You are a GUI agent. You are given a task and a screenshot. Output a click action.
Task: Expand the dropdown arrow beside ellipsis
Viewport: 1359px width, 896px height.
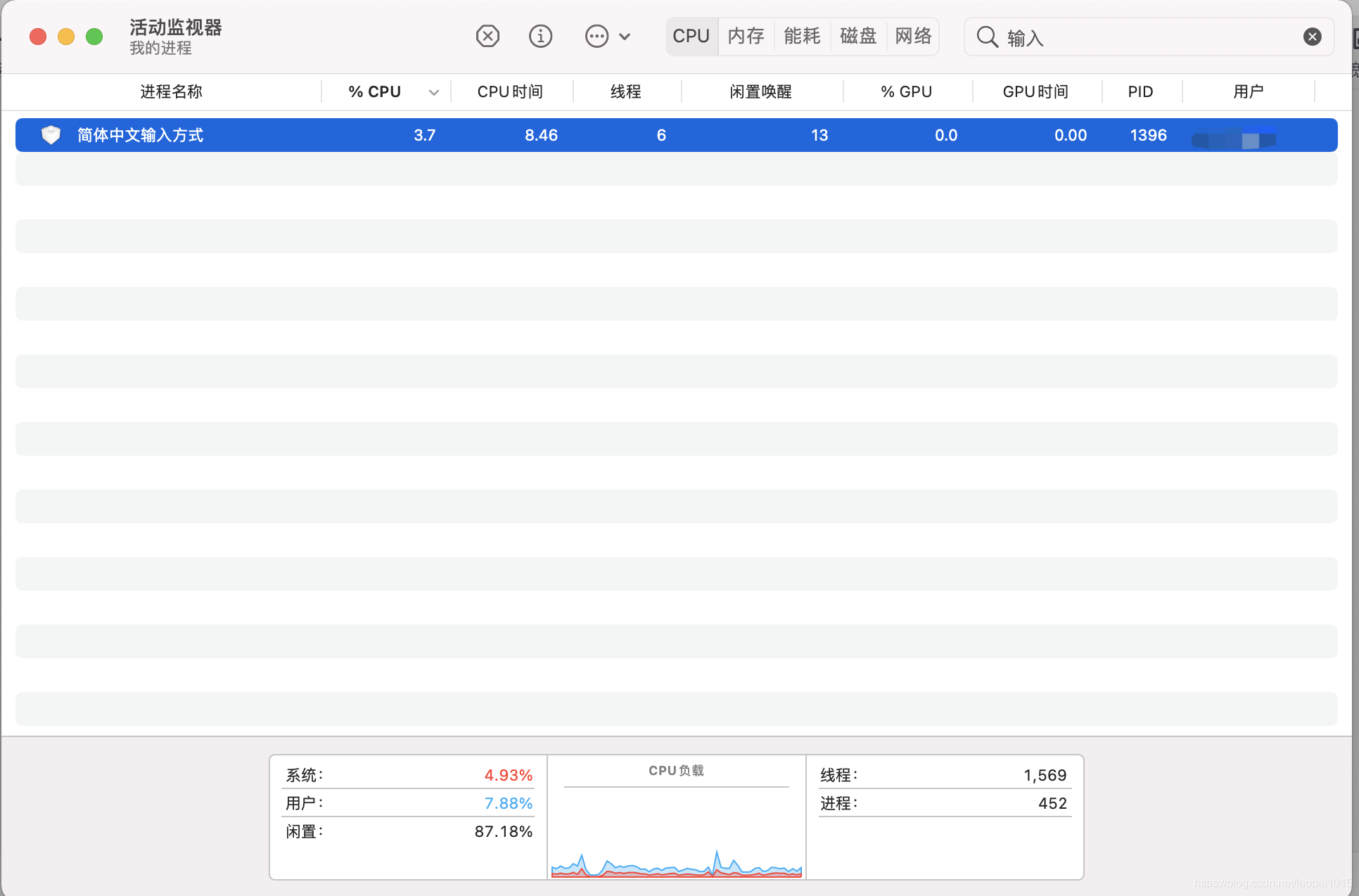625,37
